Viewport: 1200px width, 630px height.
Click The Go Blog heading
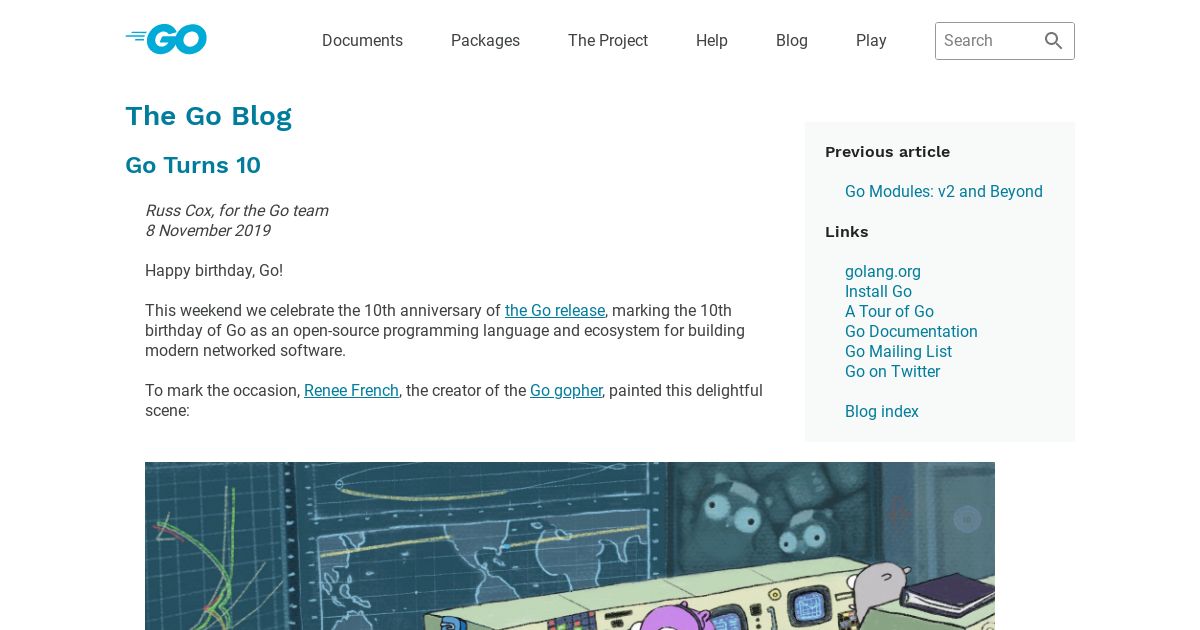208,116
